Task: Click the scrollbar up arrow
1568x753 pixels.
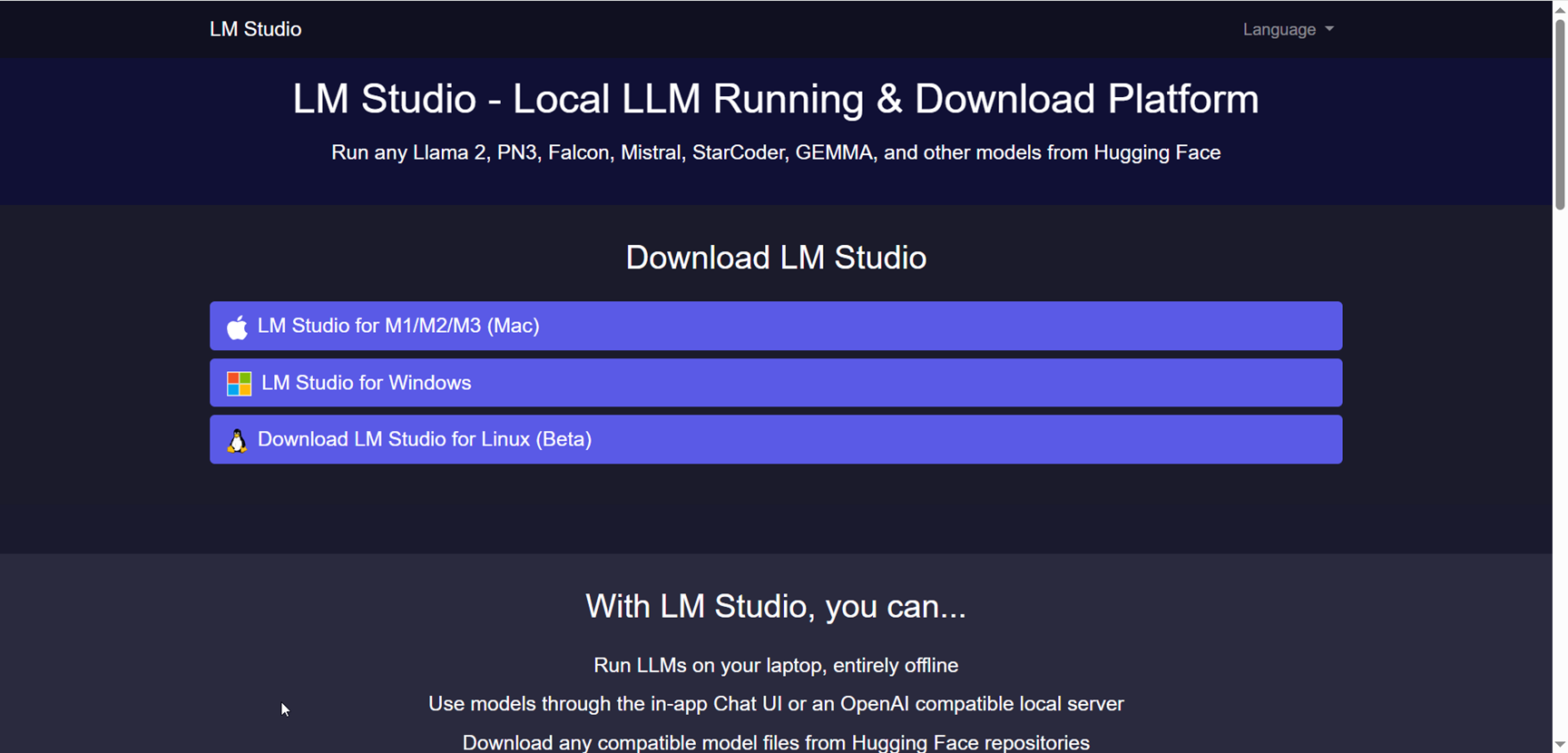Action: pyautogui.click(x=1560, y=8)
